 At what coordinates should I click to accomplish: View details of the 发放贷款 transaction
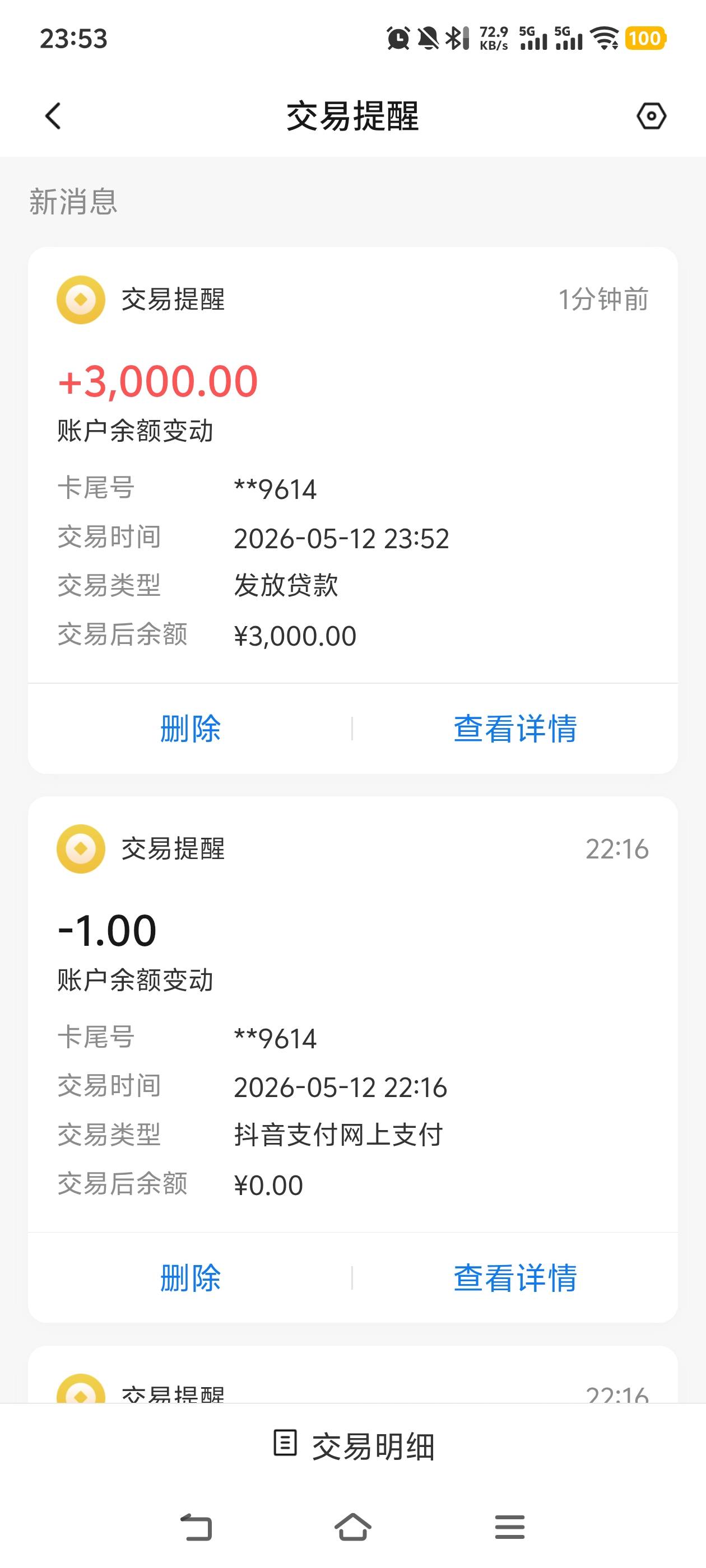pyautogui.click(x=515, y=729)
